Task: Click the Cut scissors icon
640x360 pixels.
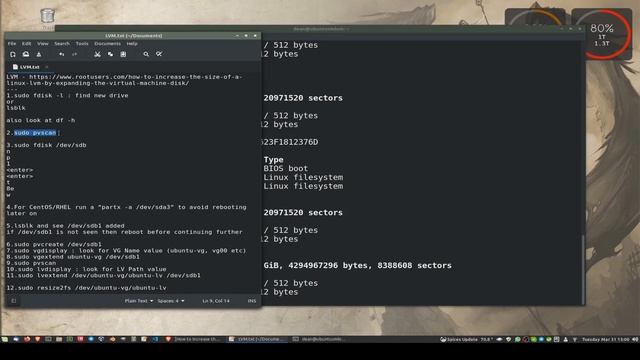Action: pyautogui.click(x=98, y=54)
